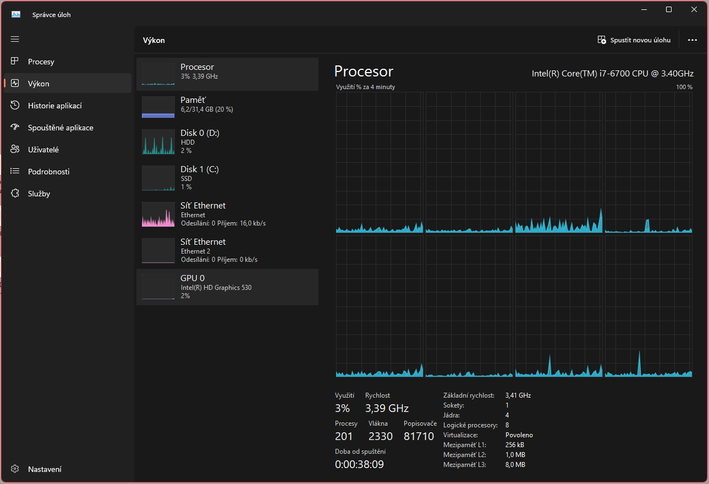The width and height of the screenshot is (709, 484).
Task: Click the Služby puzzle icon
Action: pos(15,194)
